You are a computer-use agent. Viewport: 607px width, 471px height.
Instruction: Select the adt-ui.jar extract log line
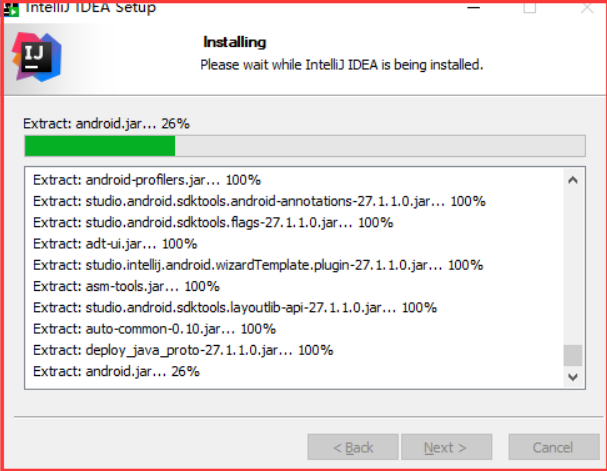click(x=115, y=244)
